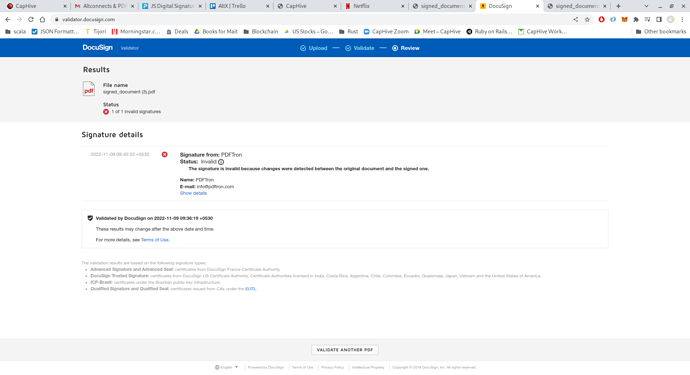Click the PDF file icon in Results
The width and height of the screenshot is (690, 375).
click(88, 88)
